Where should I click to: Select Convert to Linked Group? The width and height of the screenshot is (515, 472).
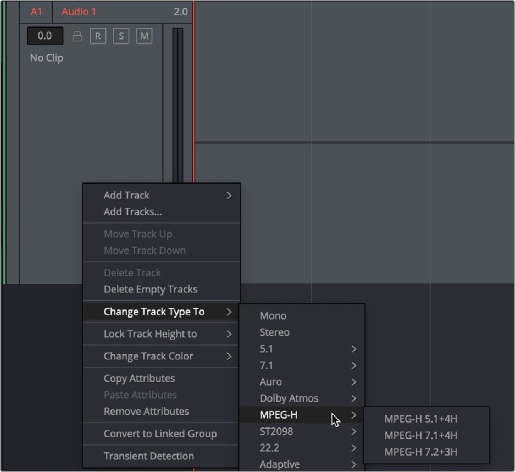coord(161,434)
